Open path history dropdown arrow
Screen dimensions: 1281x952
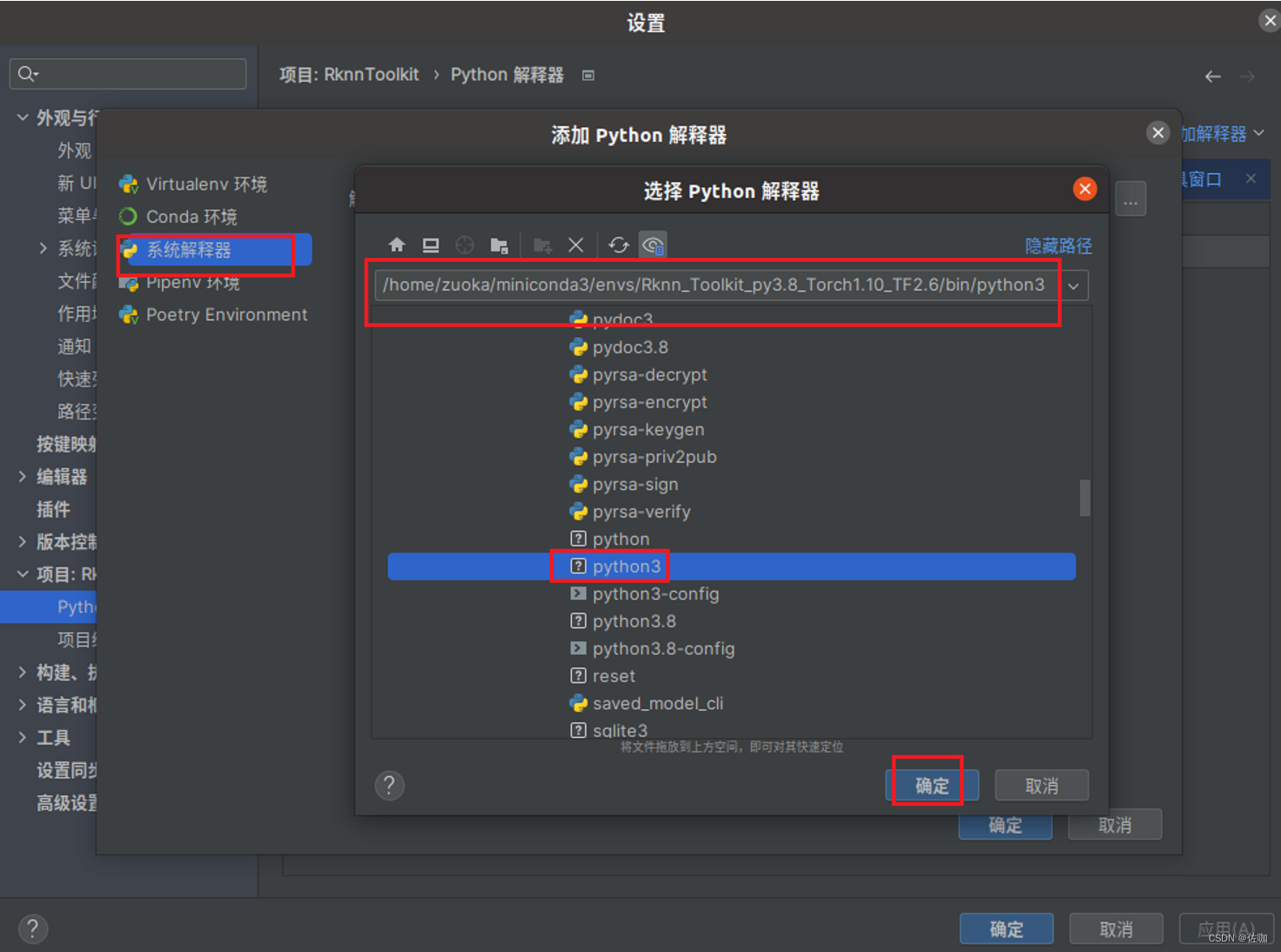(1074, 285)
